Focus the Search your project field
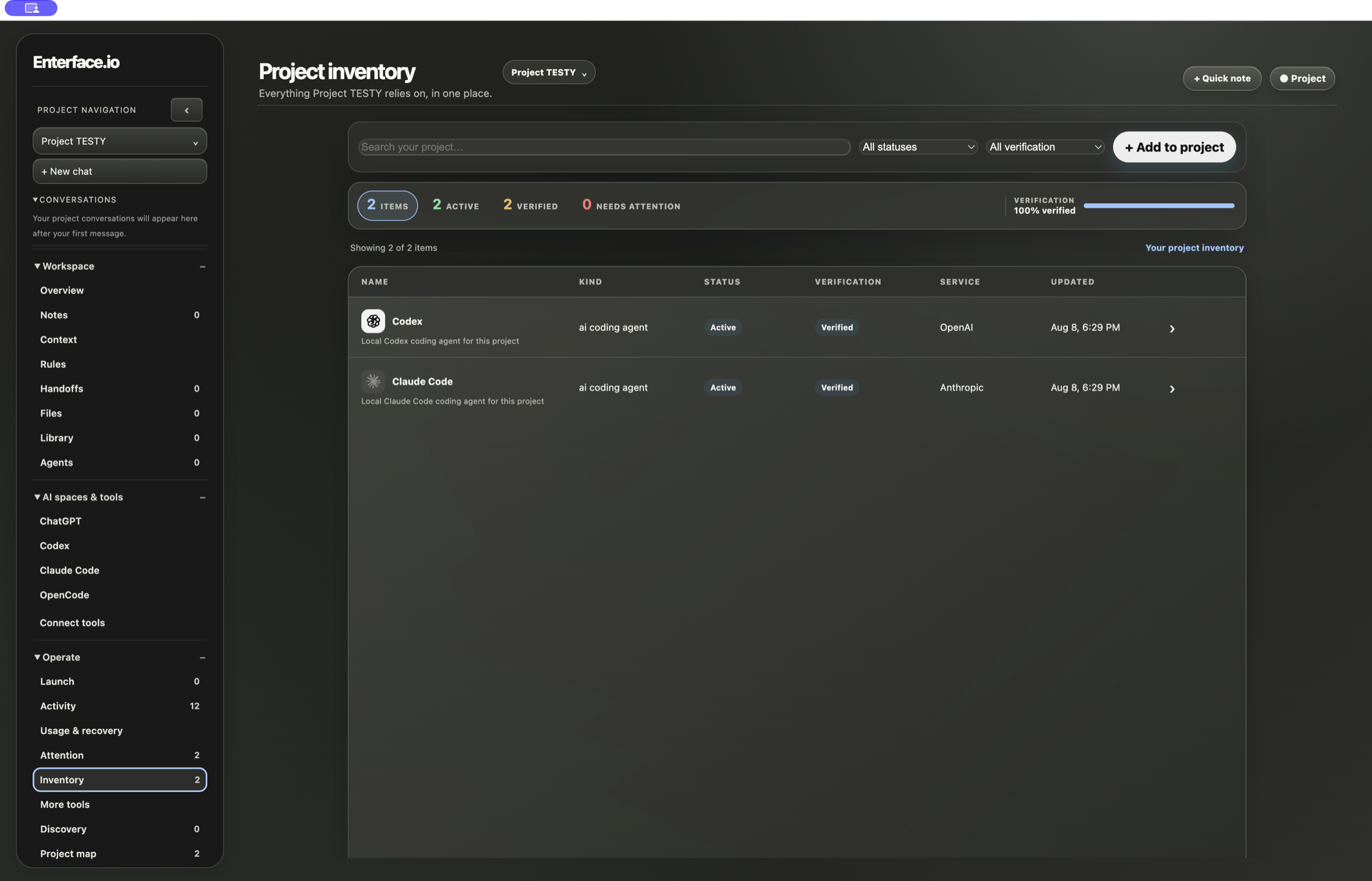 pos(604,147)
